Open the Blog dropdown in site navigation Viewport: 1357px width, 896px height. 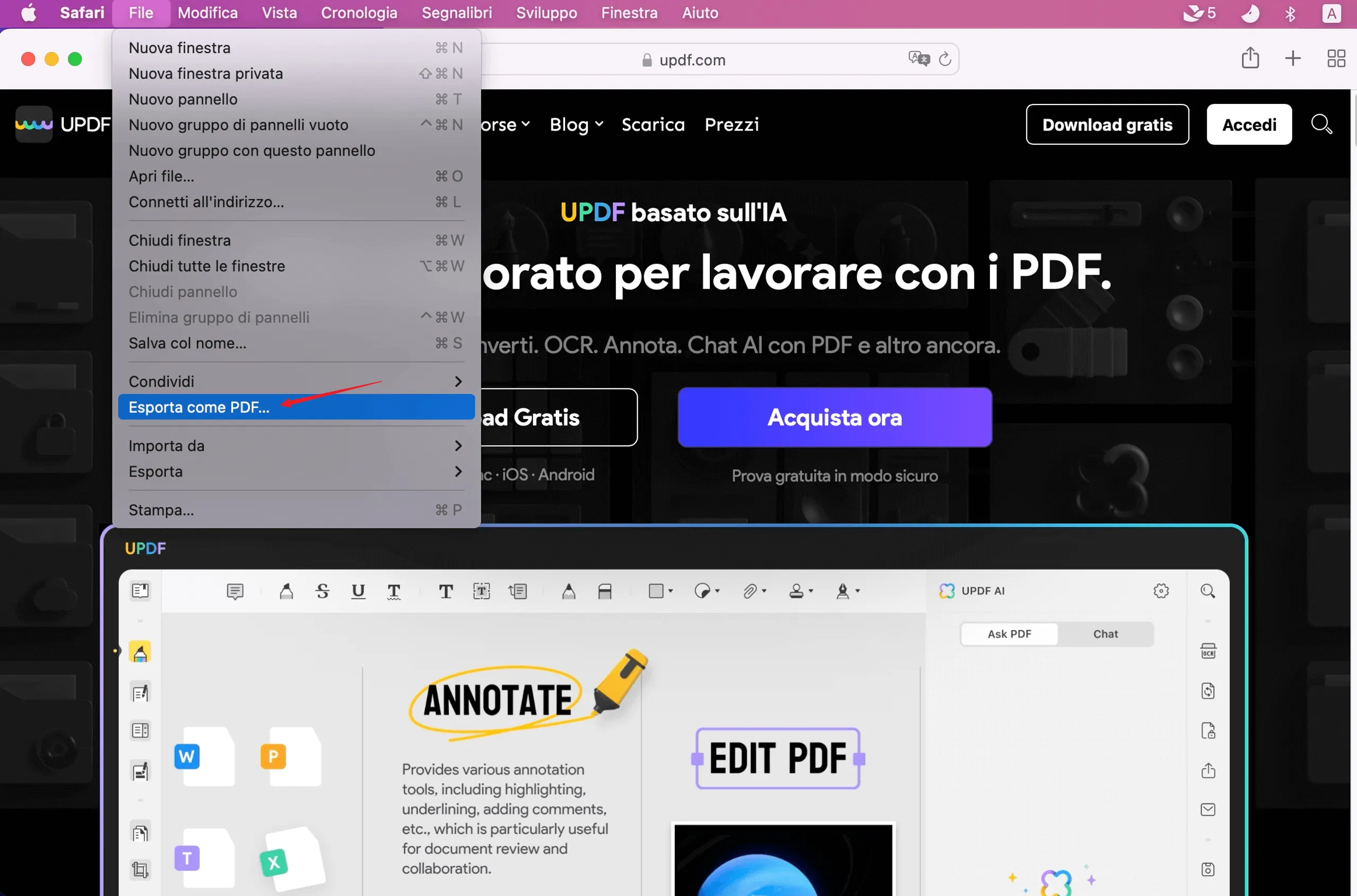577,125
